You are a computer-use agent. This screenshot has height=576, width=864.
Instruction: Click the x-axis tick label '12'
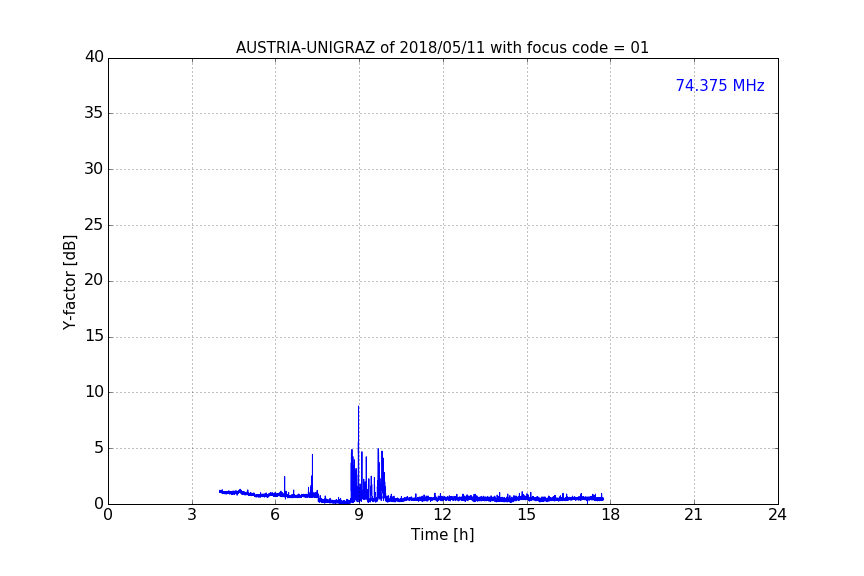click(443, 515)
